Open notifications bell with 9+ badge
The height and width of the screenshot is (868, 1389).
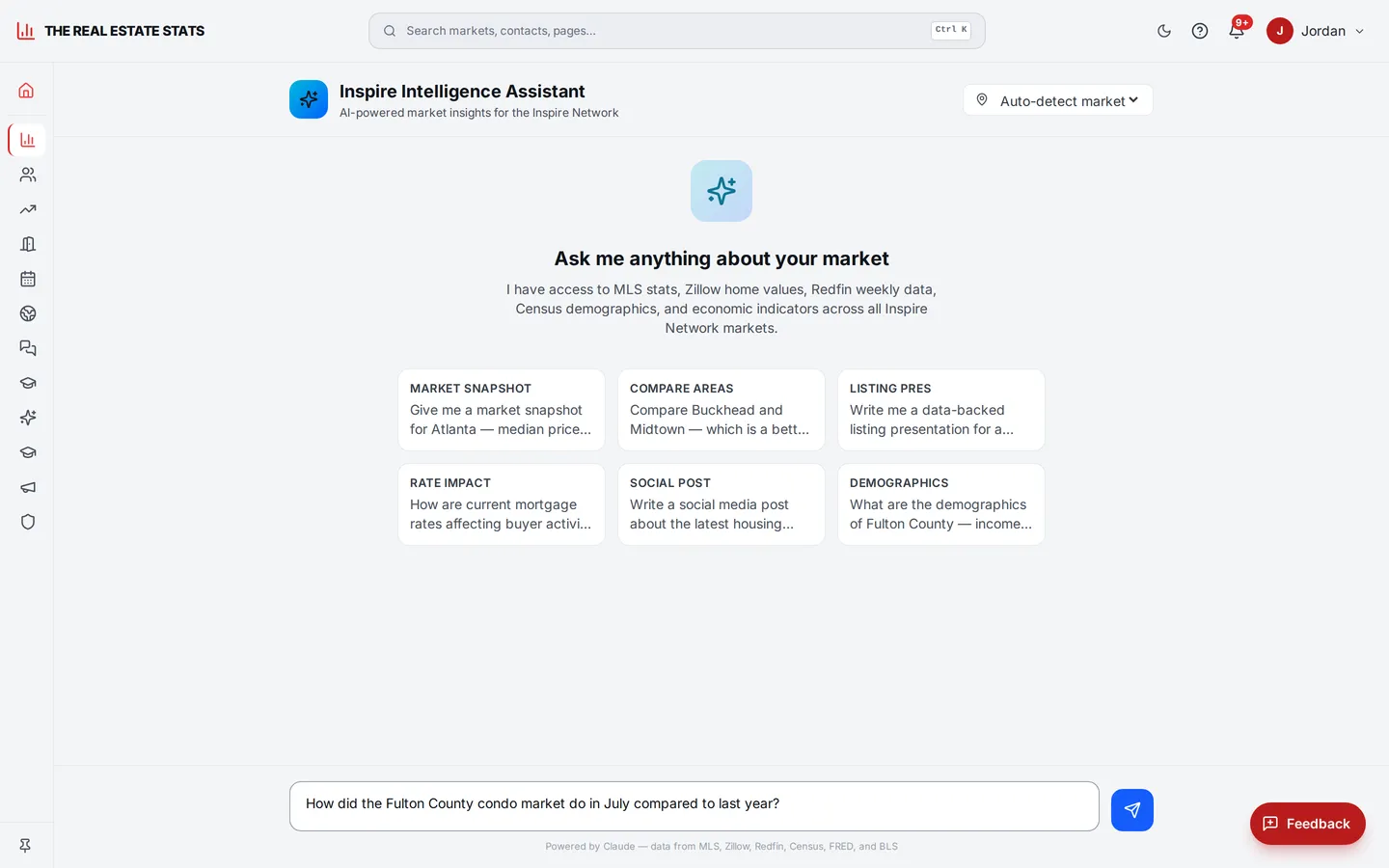(x=1237, y=31)
